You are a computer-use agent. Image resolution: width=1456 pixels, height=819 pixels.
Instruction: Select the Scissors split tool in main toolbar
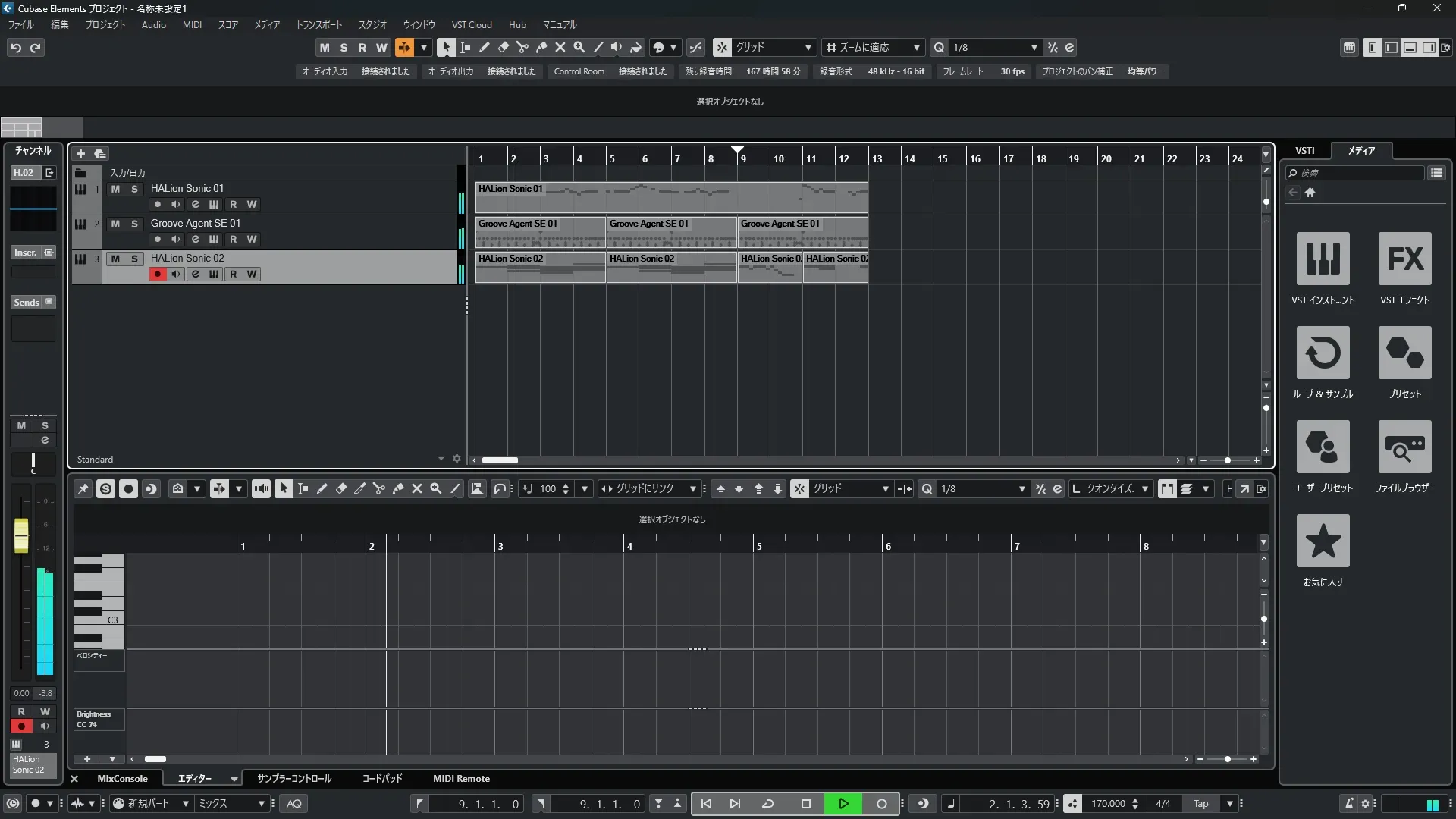[x=522, y=47]
